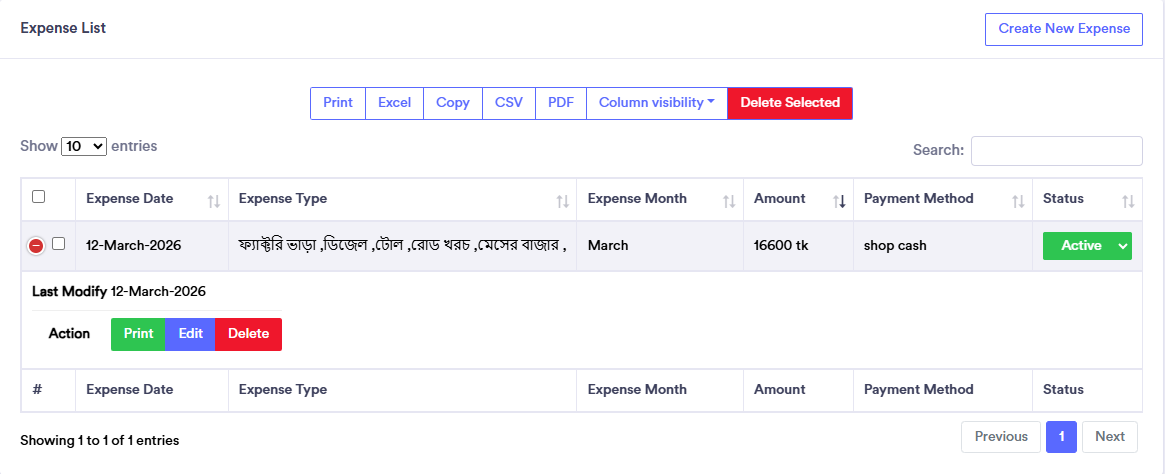This screenshot has width=1165, height=474.
Task: Sort by Payment Method column arrows
Action: click(x=1017, y=201)
